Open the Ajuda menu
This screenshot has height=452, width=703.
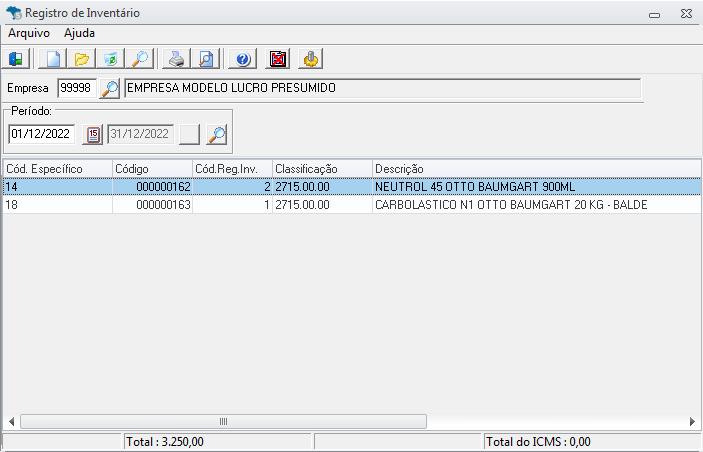tap(79, 33)
